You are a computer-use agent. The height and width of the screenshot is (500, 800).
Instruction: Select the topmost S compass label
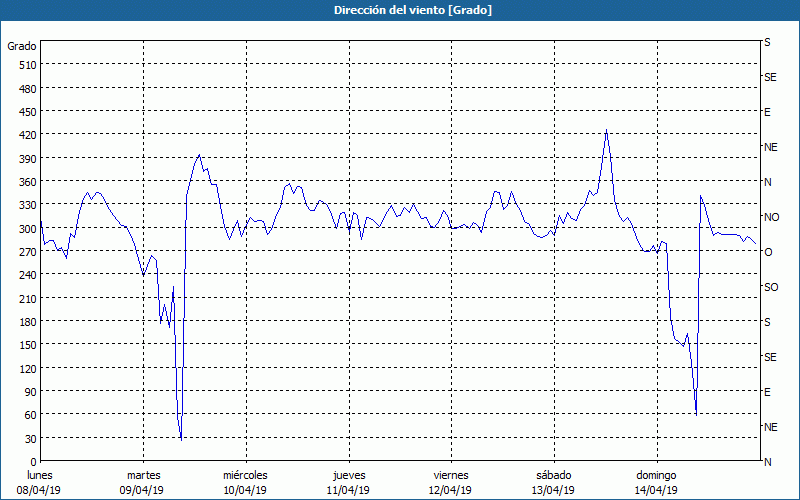click(767, 42)
